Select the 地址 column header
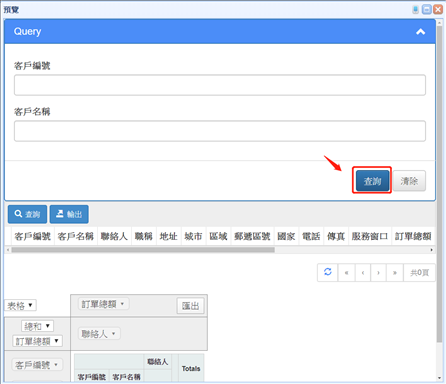446x384 pixels. (168, 236)
